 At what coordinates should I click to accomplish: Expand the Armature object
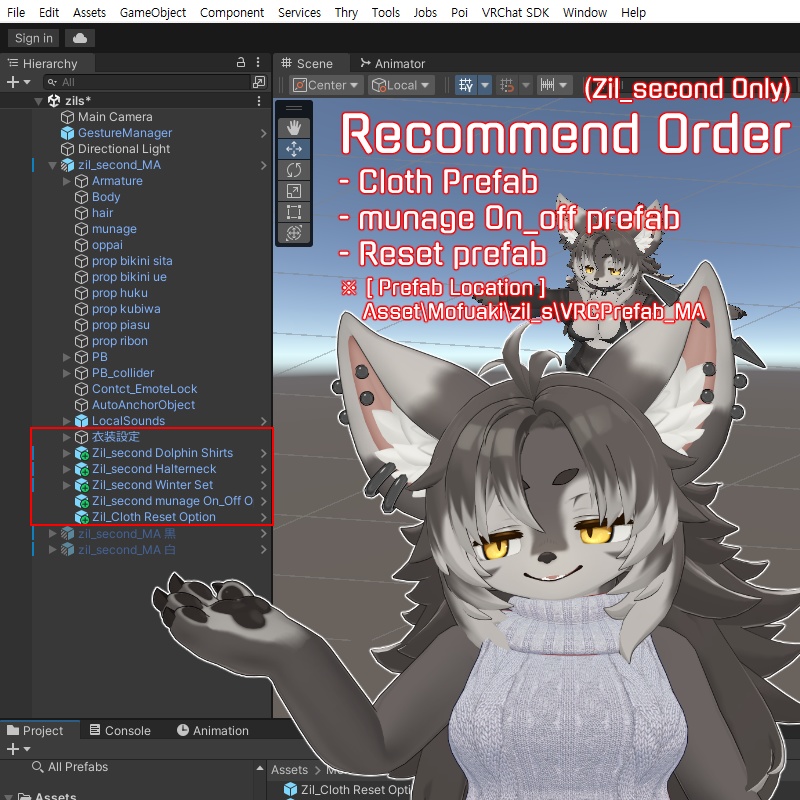pos(66,181)
